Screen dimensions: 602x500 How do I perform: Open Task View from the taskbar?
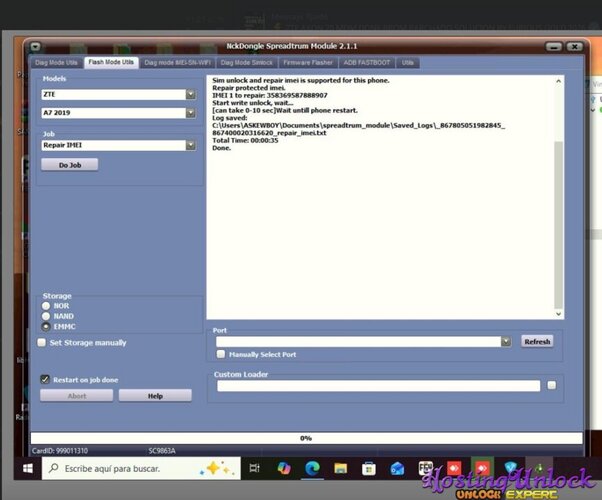(x=254, y=468)
